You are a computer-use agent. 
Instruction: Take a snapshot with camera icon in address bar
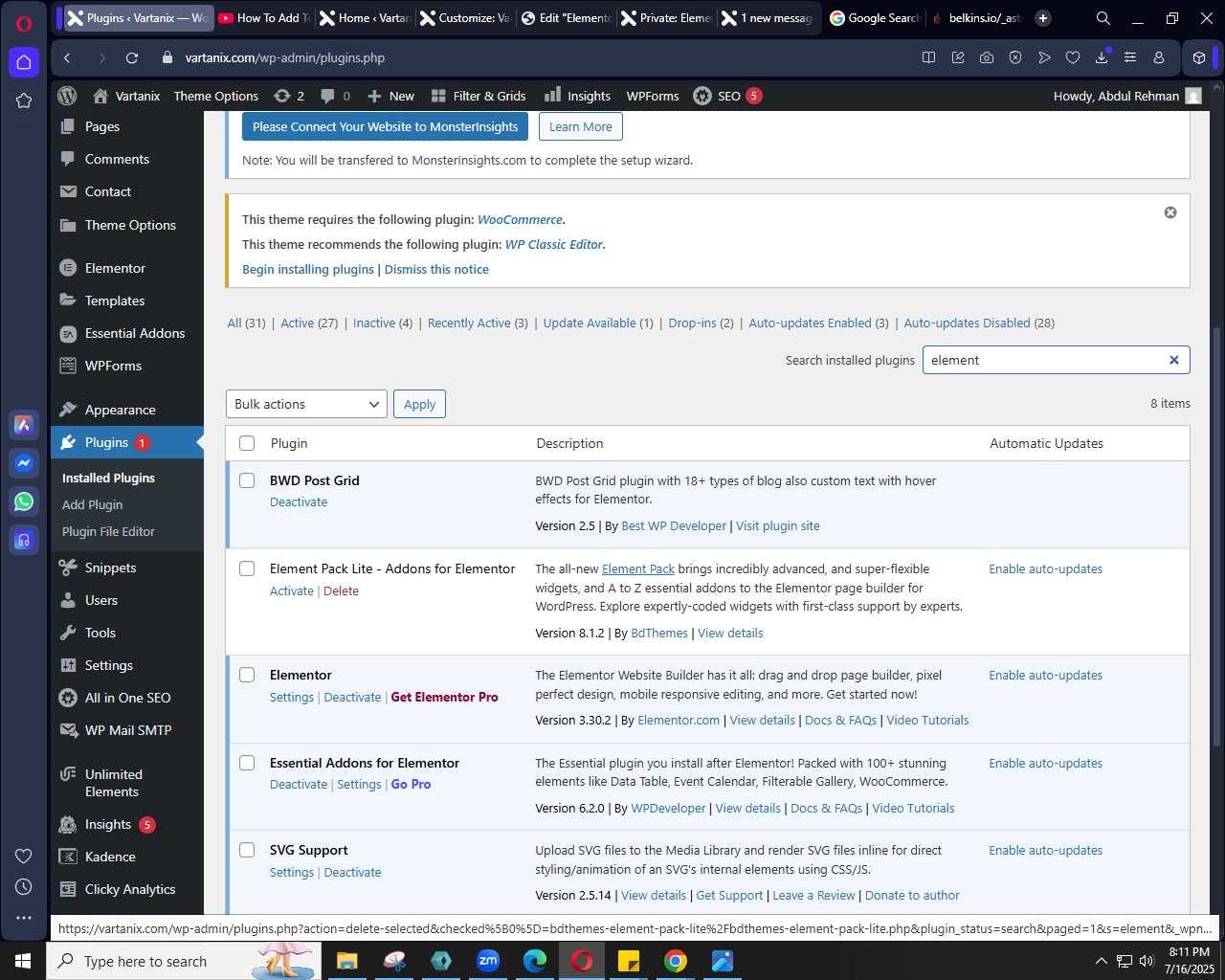pos(987,57)
